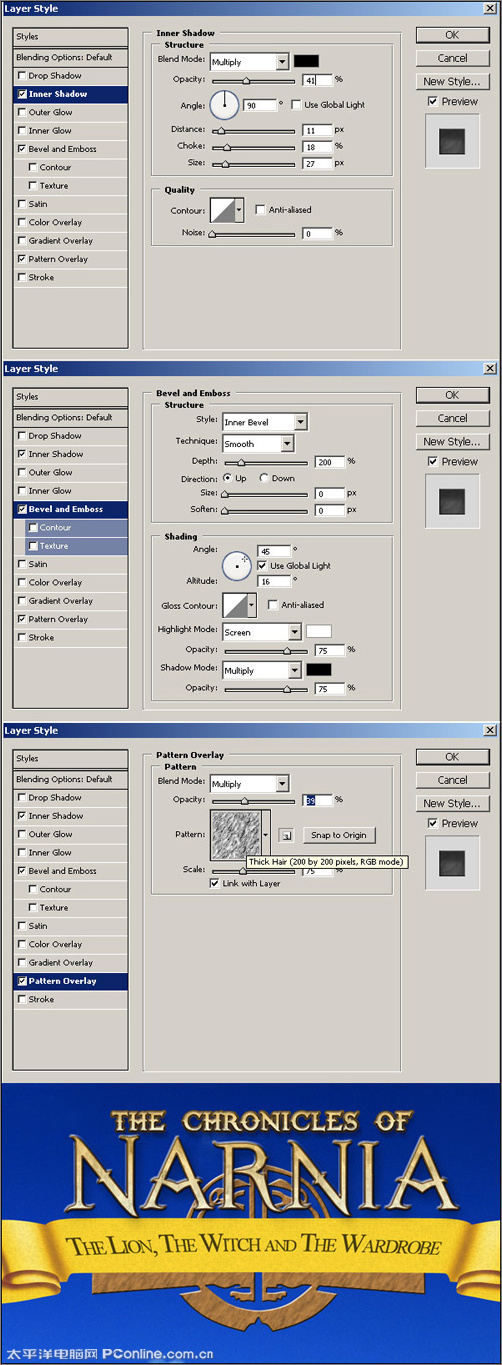Select Gradient Overlay in the Bevel and Emboss dialog list
502x1365 pixels.
click(x=71, y=601)
